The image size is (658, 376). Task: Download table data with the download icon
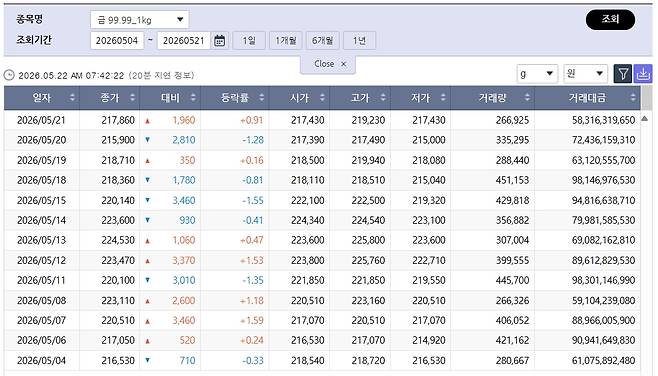[642, 74]
